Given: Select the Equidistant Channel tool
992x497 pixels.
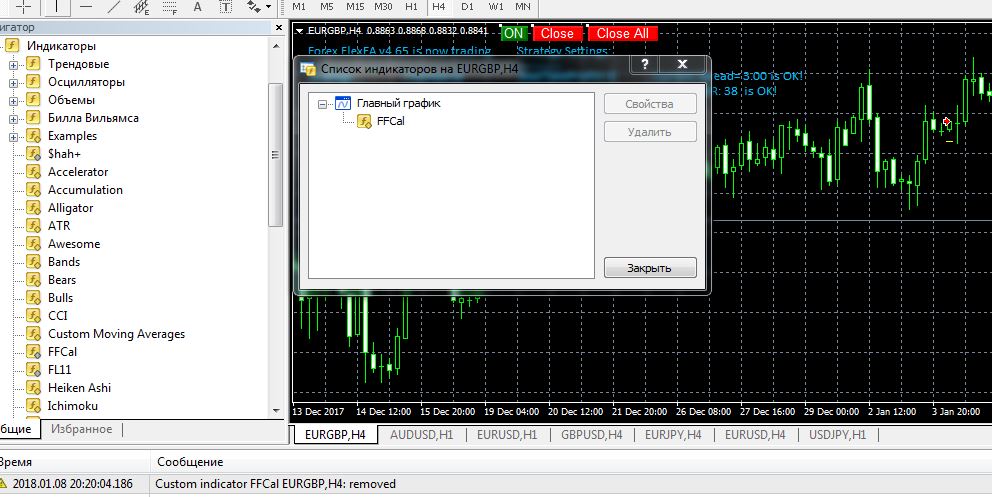Looking at the screenshot, I should 142,7.
